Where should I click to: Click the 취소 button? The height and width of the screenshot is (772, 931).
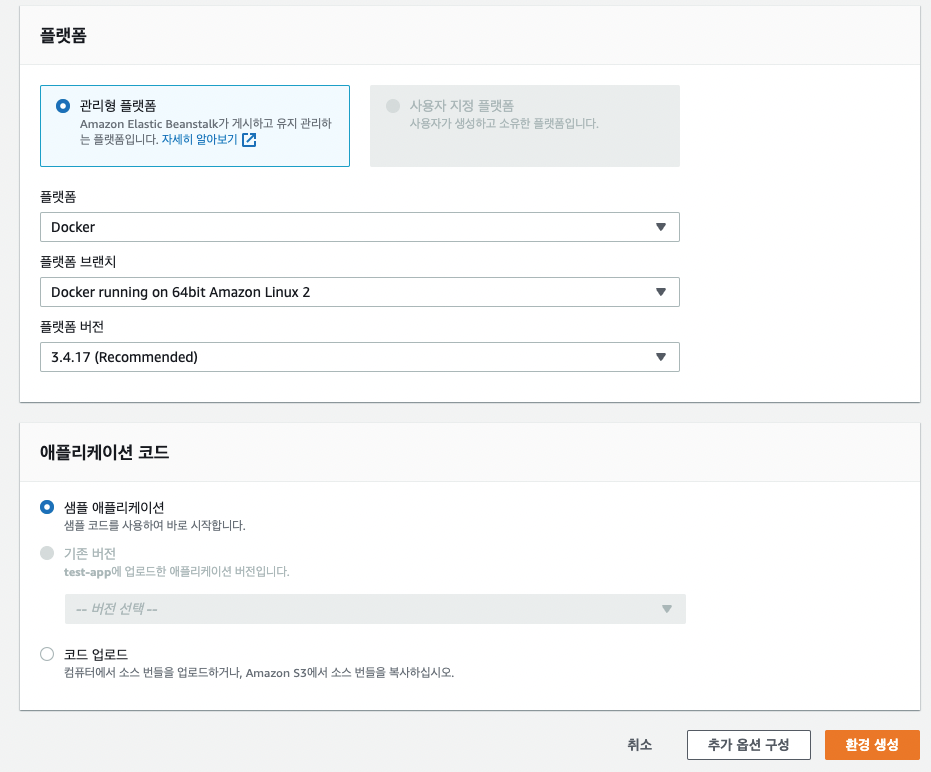pyautogui.click(x=639, y=745)
